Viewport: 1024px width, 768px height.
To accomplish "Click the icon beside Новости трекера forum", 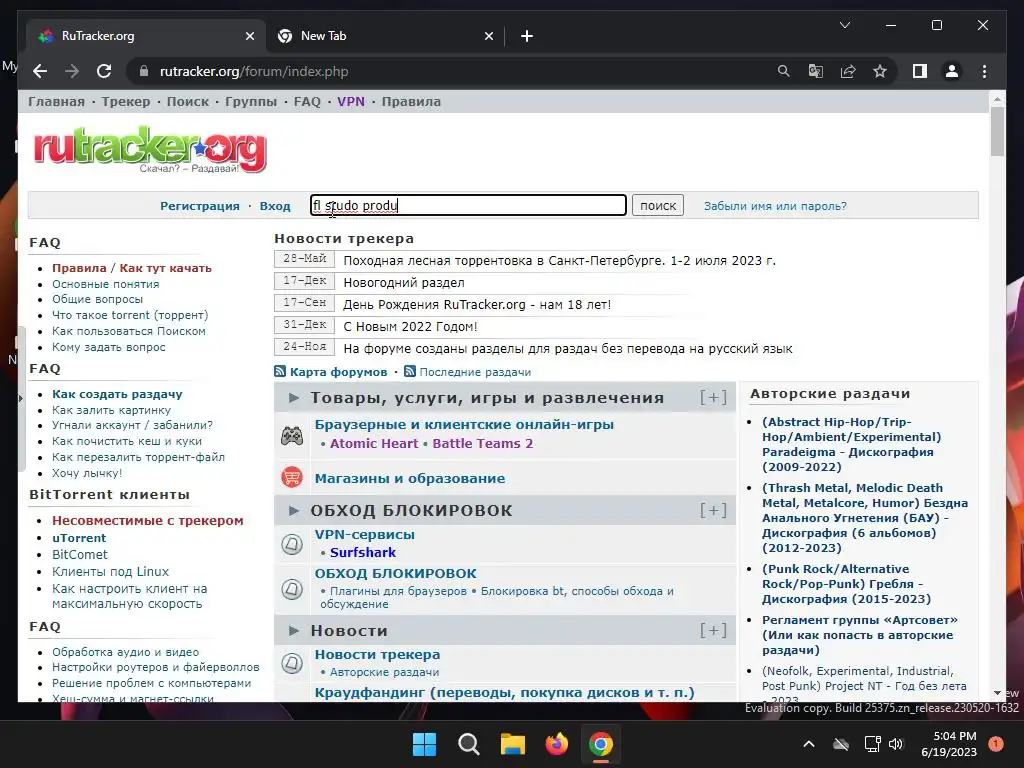I will tap(292, 663).
